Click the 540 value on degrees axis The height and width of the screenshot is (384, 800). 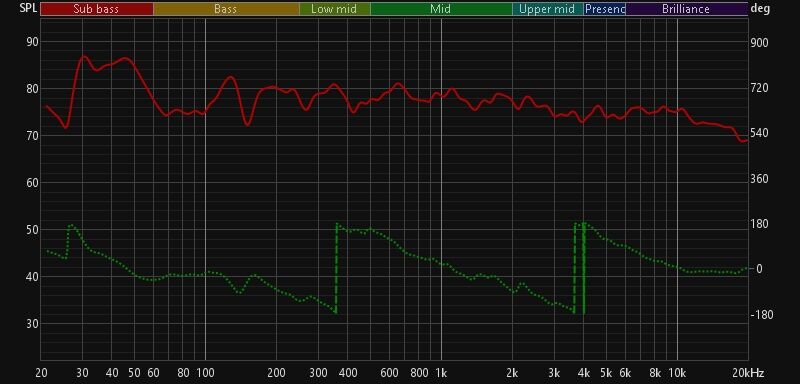tap(760, 133)
